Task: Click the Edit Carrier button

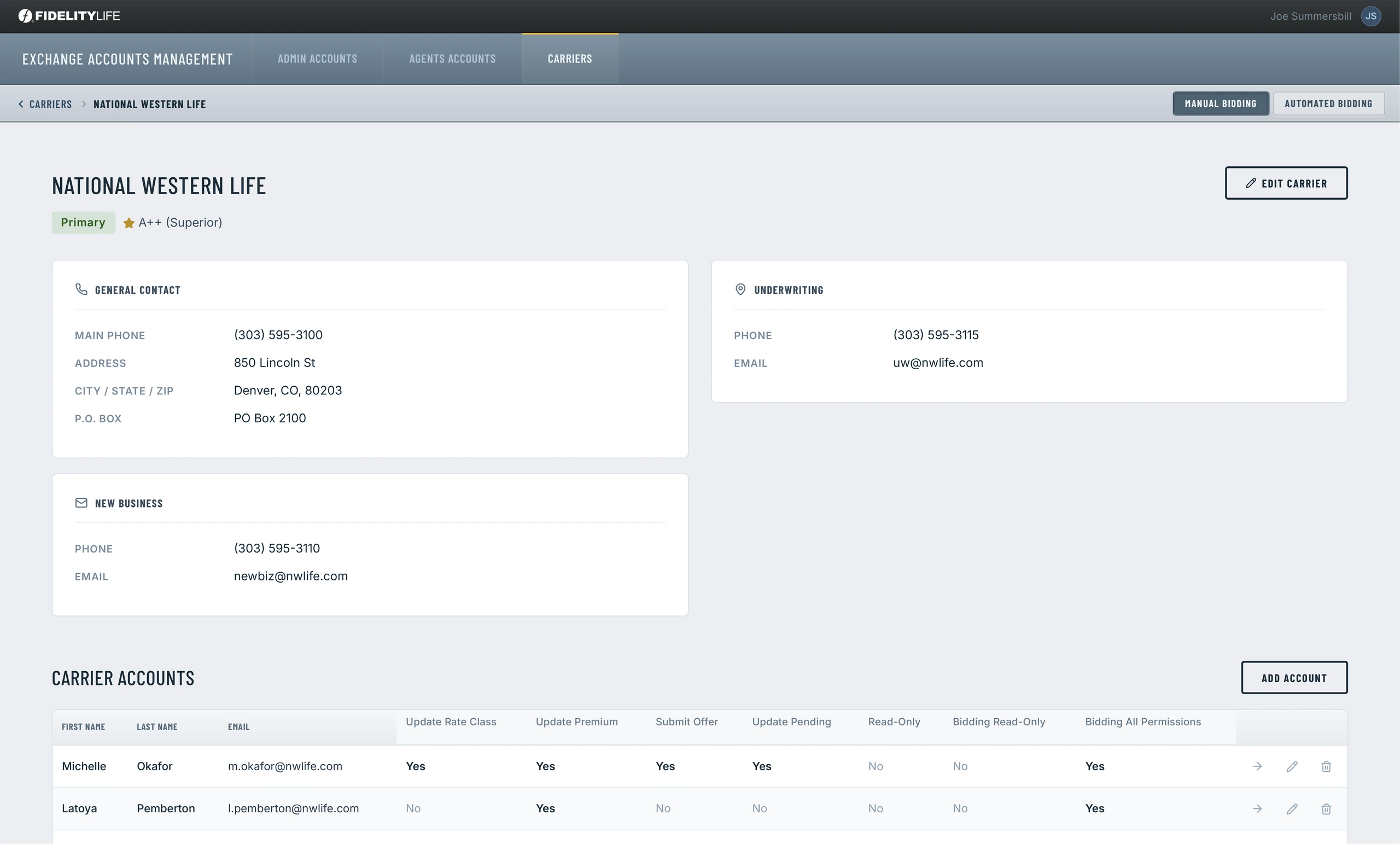Action: (x=1286, y=183)
